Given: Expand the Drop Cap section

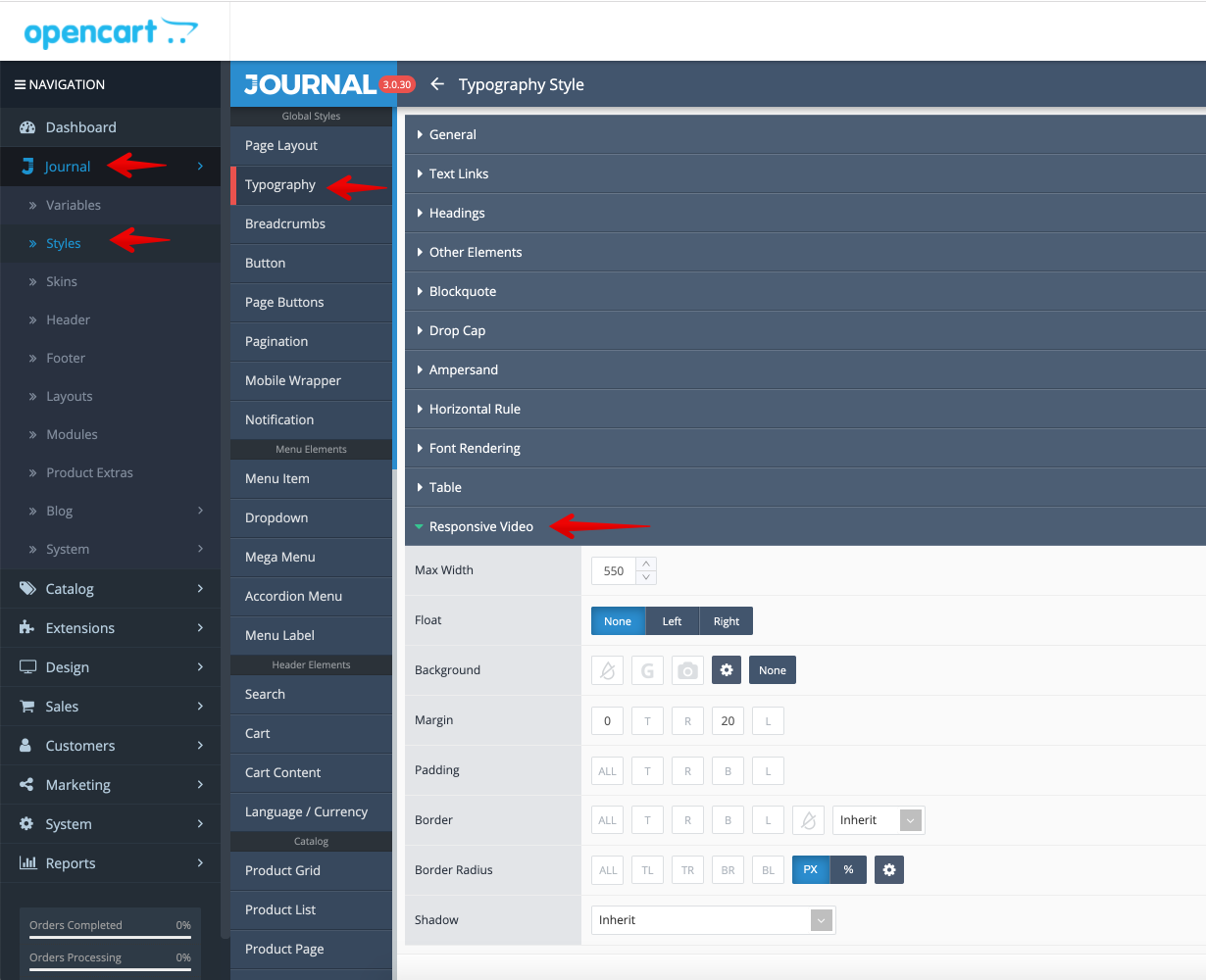Looking at the screenshot, I should pos(805,330).
